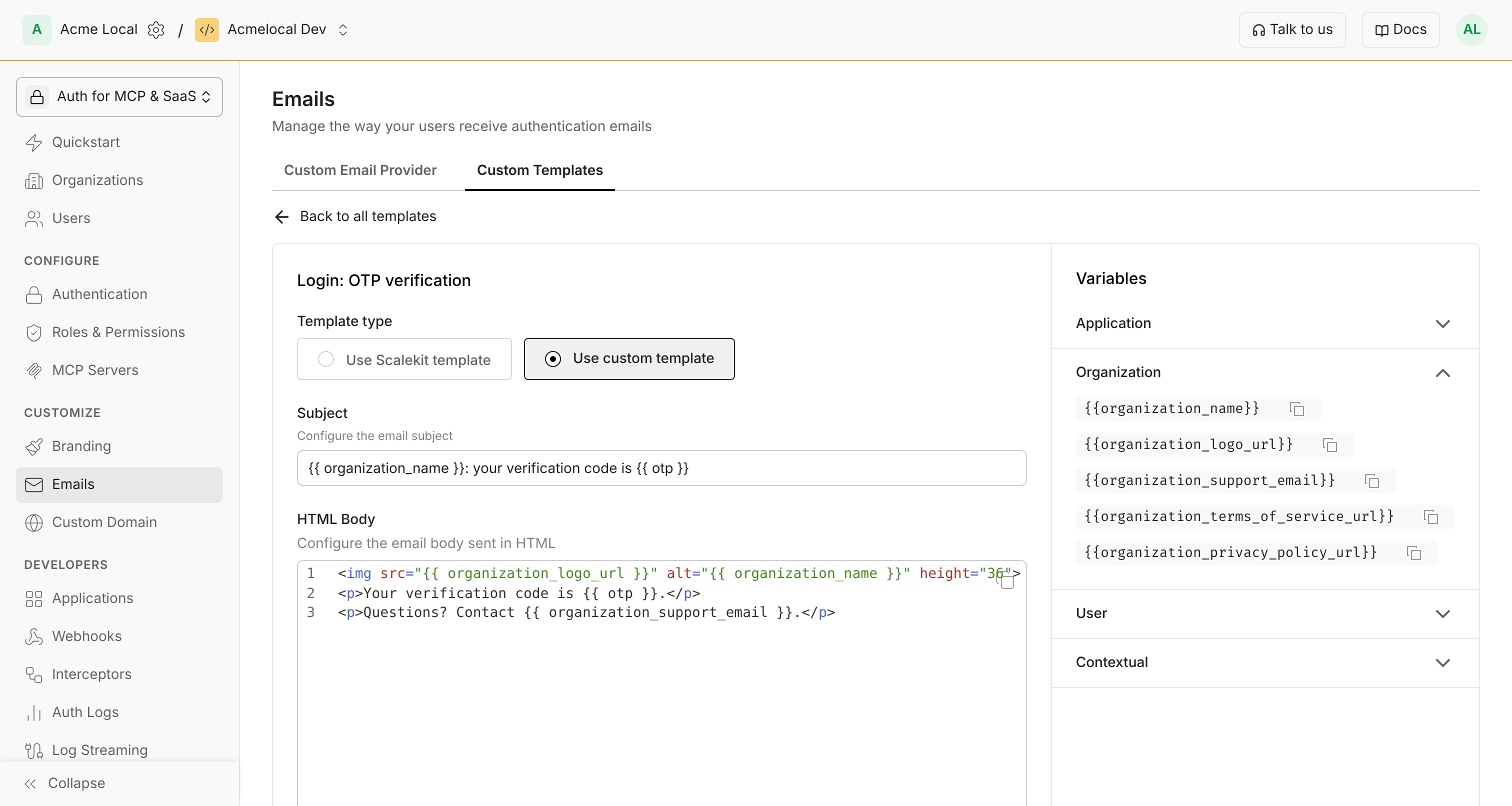This screenshot has width=1512, height=806.
Task: Expand the User variables section
Action: (1264, 613)
